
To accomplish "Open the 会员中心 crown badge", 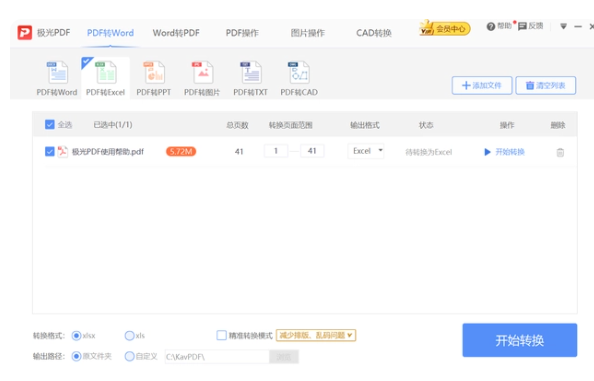I will pyautogui.click(x=444, y=28).
